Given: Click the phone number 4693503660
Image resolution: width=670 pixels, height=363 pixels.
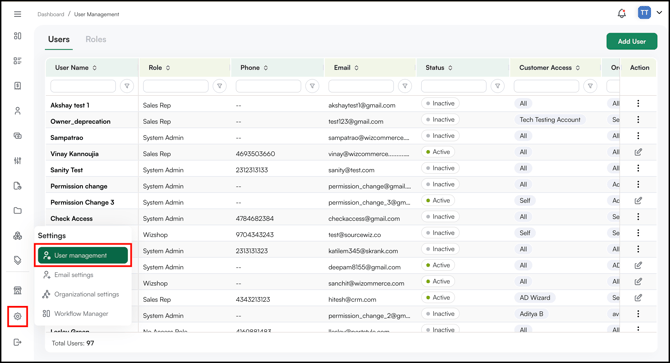Looking at the screenshot, I should [255, 154].
